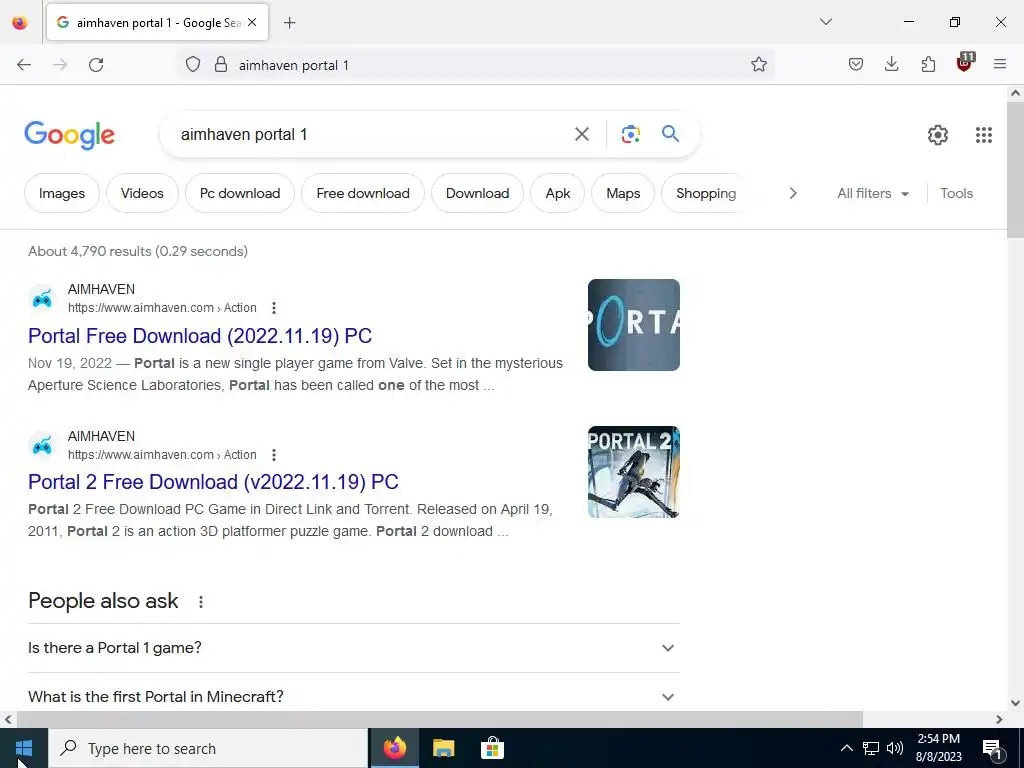Image resolution: width=1024 pixels, height=768 pixels.
Task: Select the Pc download filter chip
Action: tap(240, 193)
